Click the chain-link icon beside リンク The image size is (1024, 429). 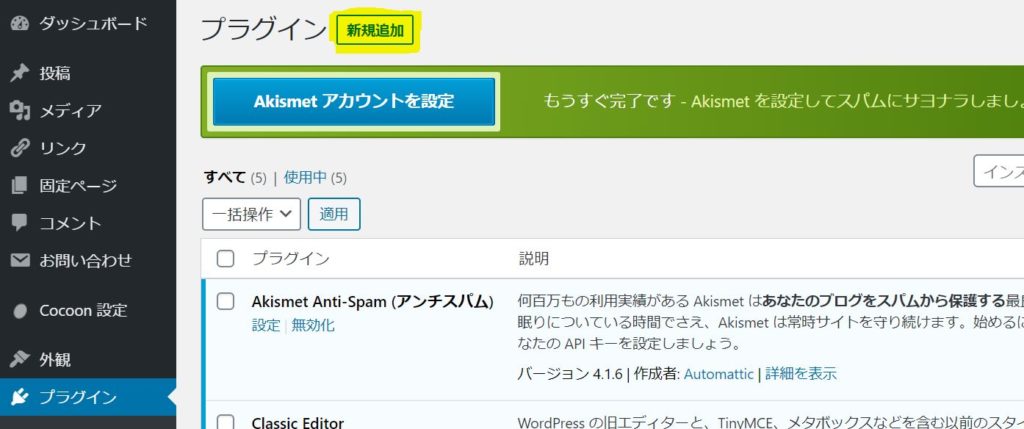coord(20,148)
